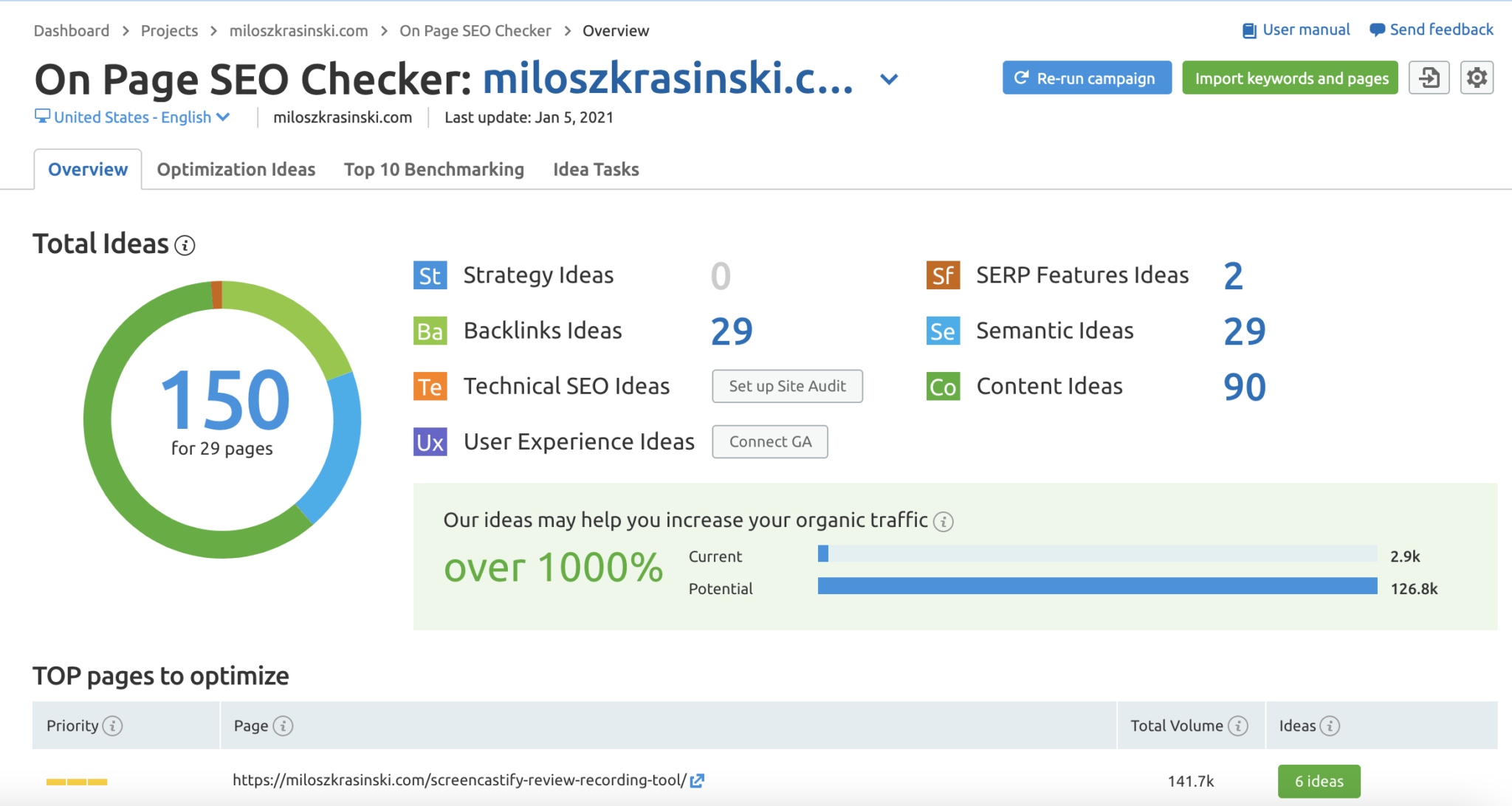This screenshot has width=1512, height=806.
Task: Open the screencastify-review-recording-tool page URL
Action: (459, 780)
